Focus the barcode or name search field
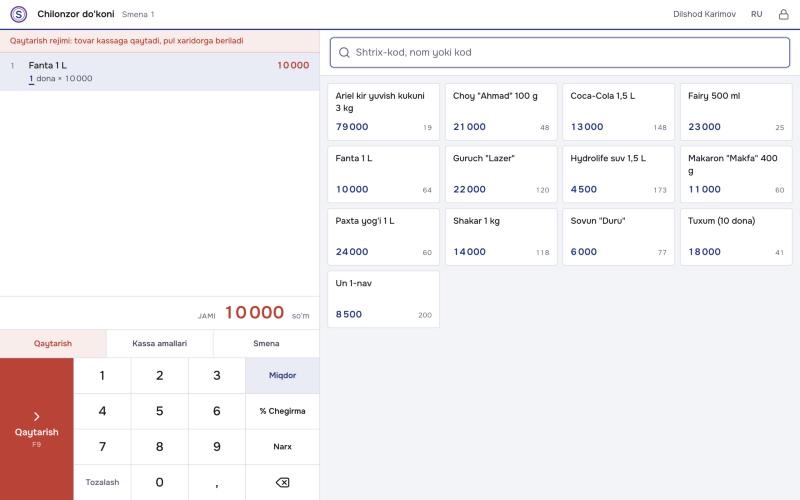The width and height of the screenshot is (800, 500). click(560, 53)
